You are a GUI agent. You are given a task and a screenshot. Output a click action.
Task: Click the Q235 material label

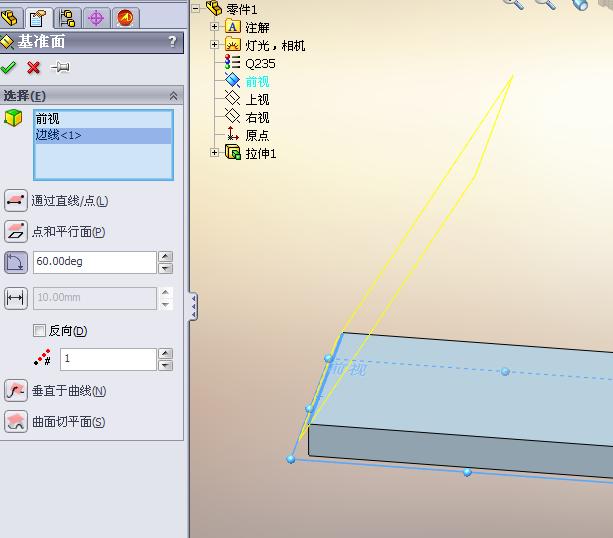tap(260, 63)
